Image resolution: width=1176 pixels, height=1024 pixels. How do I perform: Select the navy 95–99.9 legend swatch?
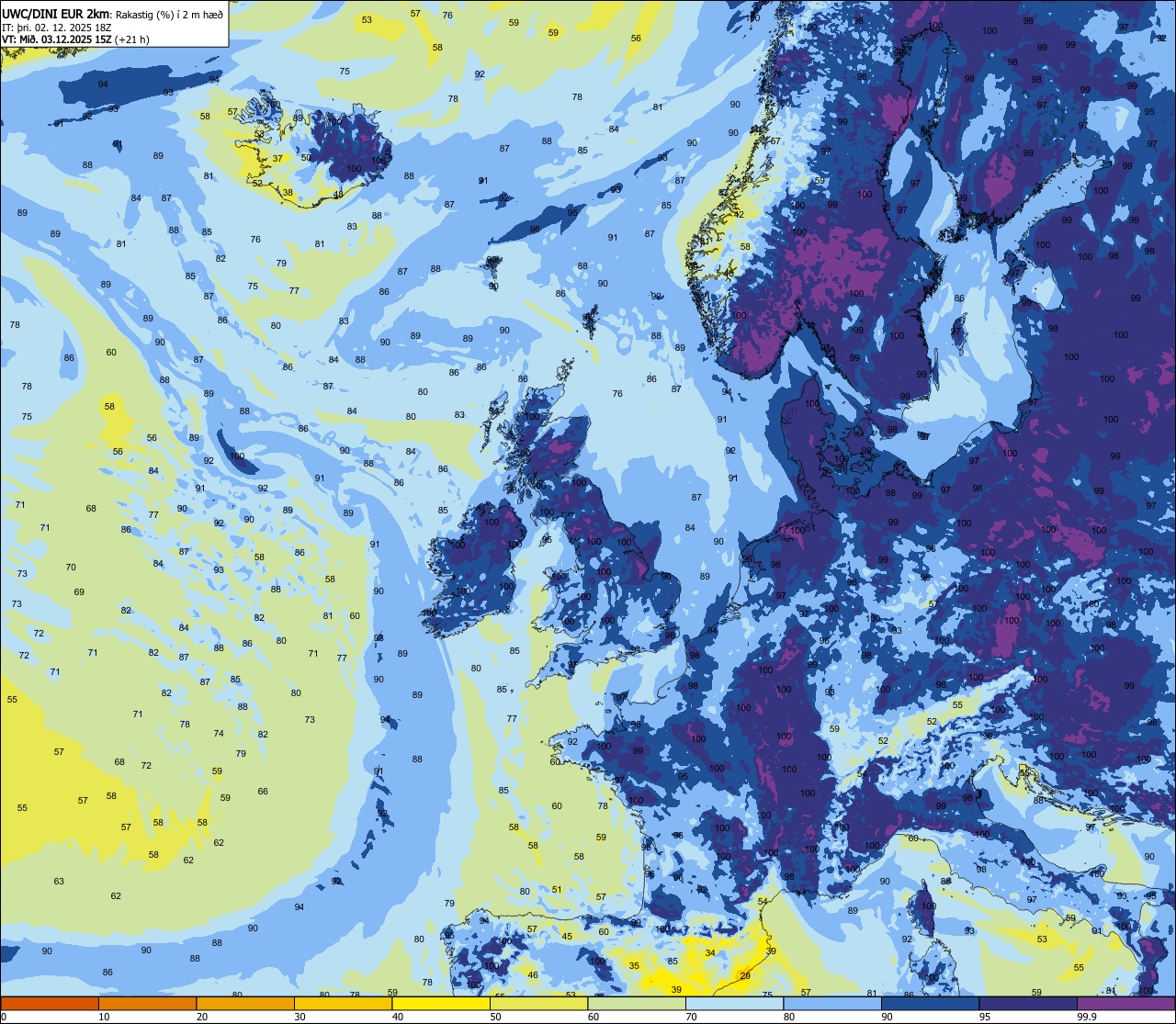pos(1028,1003)
